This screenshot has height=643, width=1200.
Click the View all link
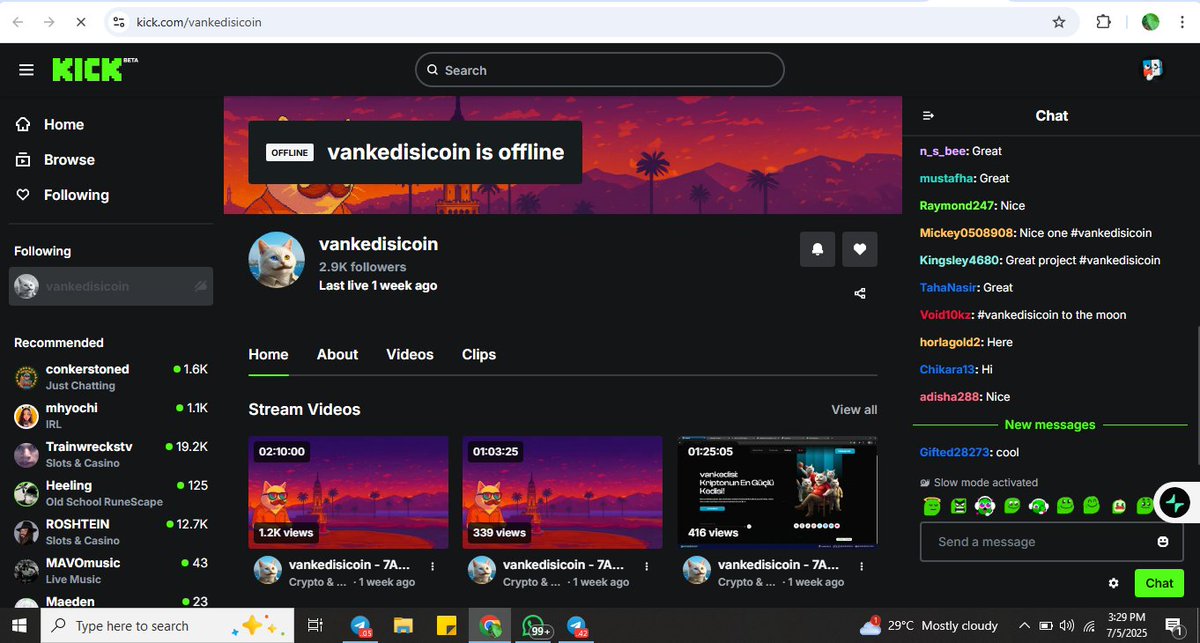[x=854, y=410]
